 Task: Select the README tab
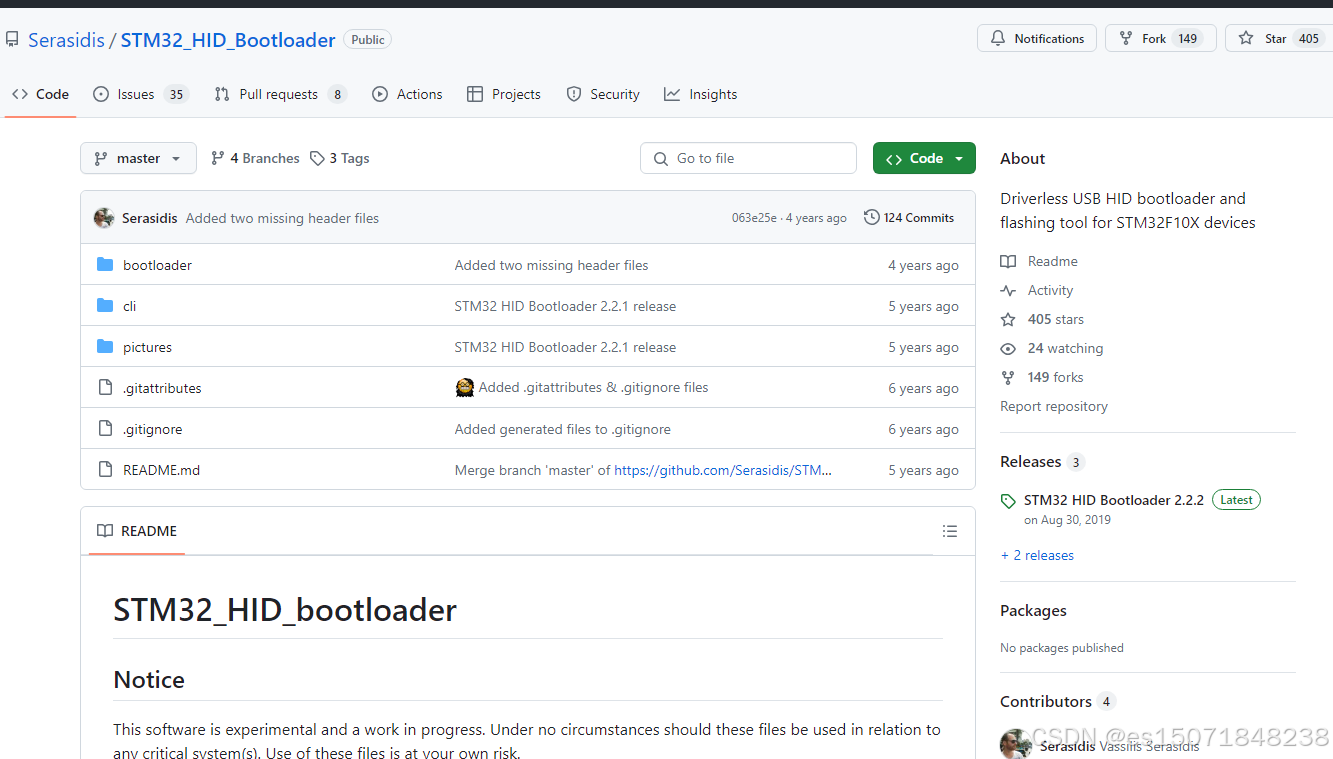[137, 531]
